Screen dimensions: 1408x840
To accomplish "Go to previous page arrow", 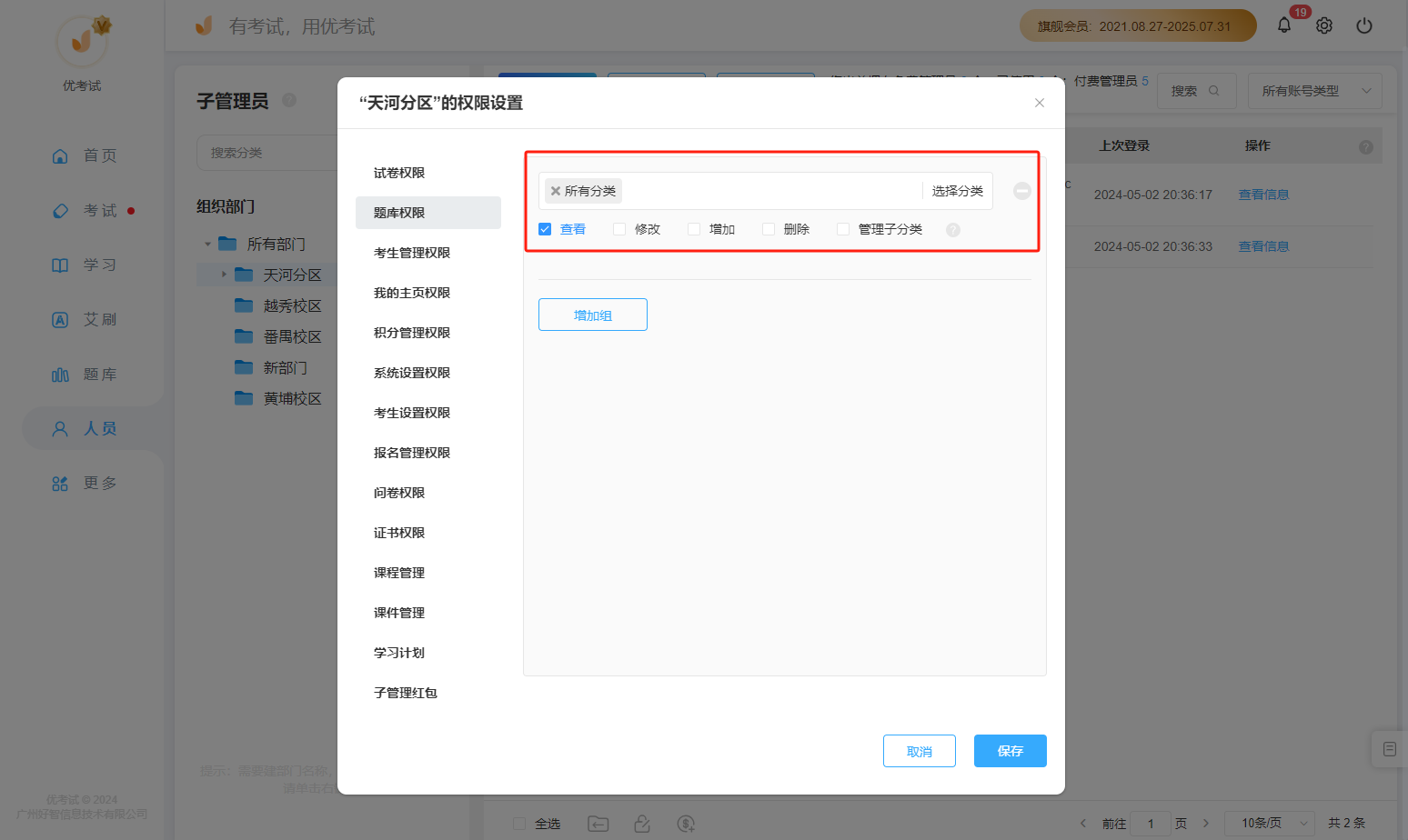I will click(1082, 824).
